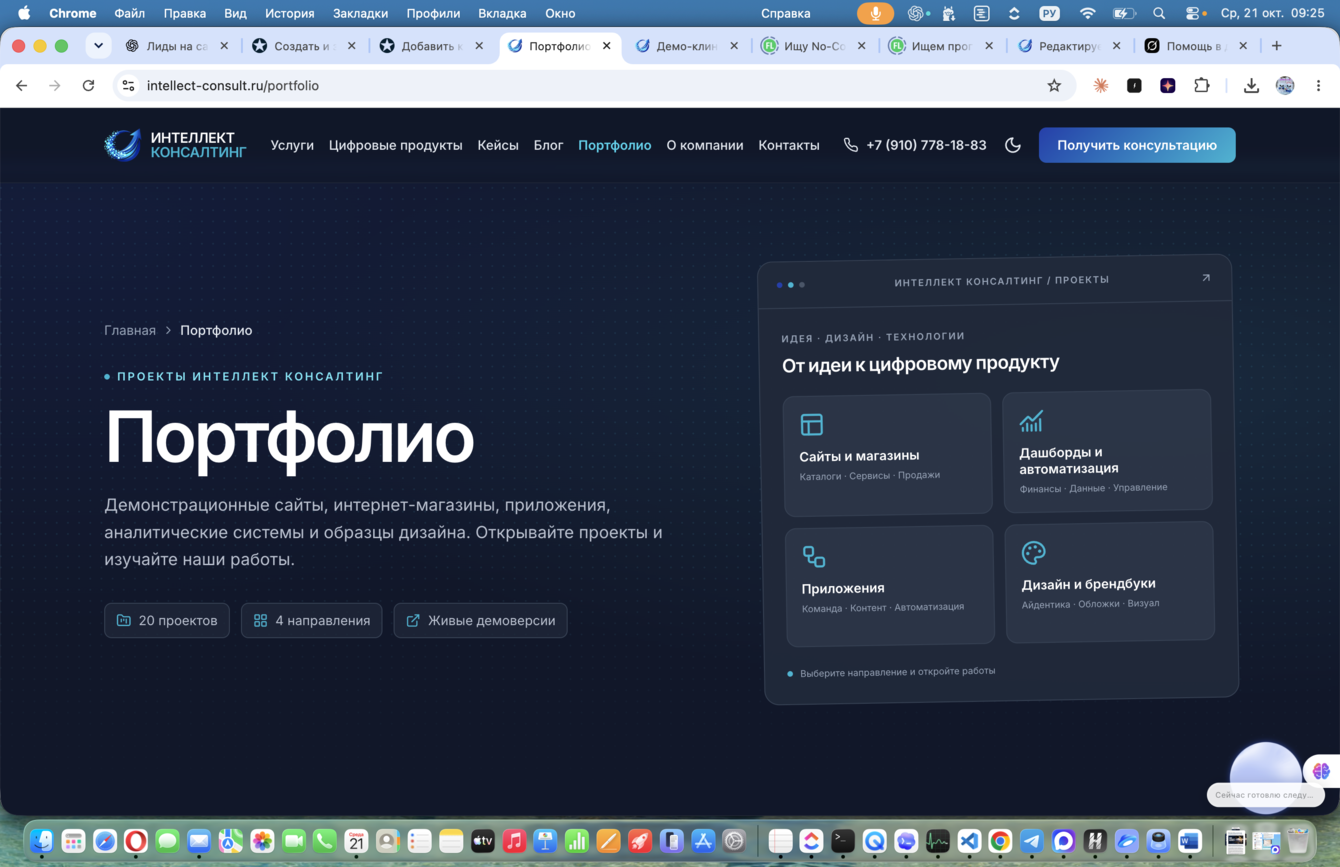Open the О компании page
This screenshot has height=867, width=1340.
[x=705, y=145]
